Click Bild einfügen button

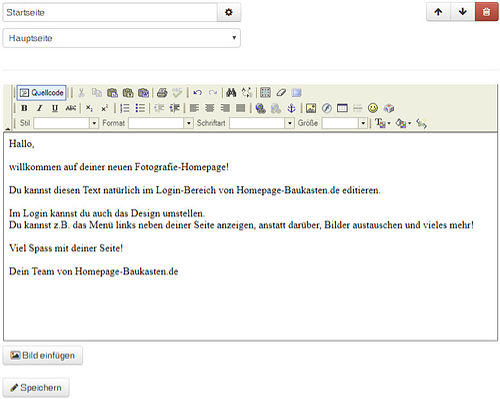click(x=43, y=356)
